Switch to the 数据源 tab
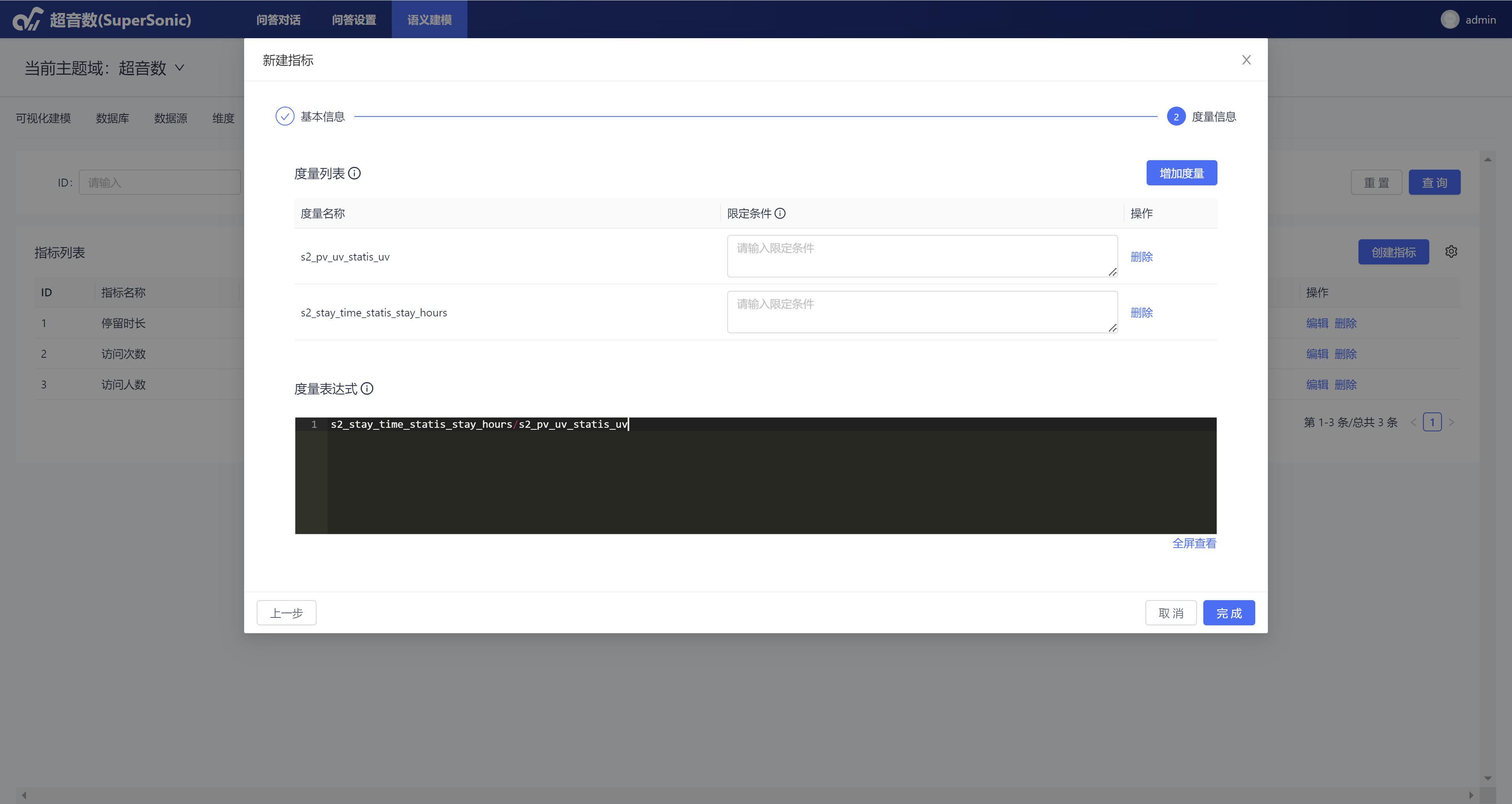This screenshot has height=804, width=1512. [x=170, y=118]
